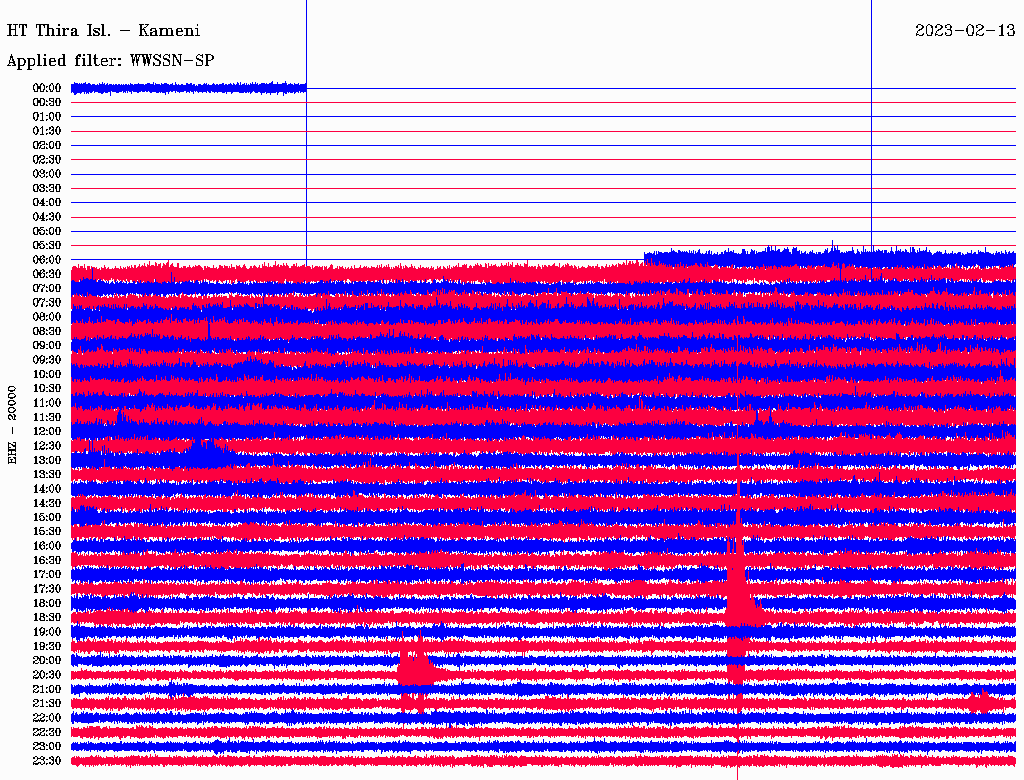Click the 12:00 time label
The width and height of the screenshot is (1024, 780).
[47, 431]
